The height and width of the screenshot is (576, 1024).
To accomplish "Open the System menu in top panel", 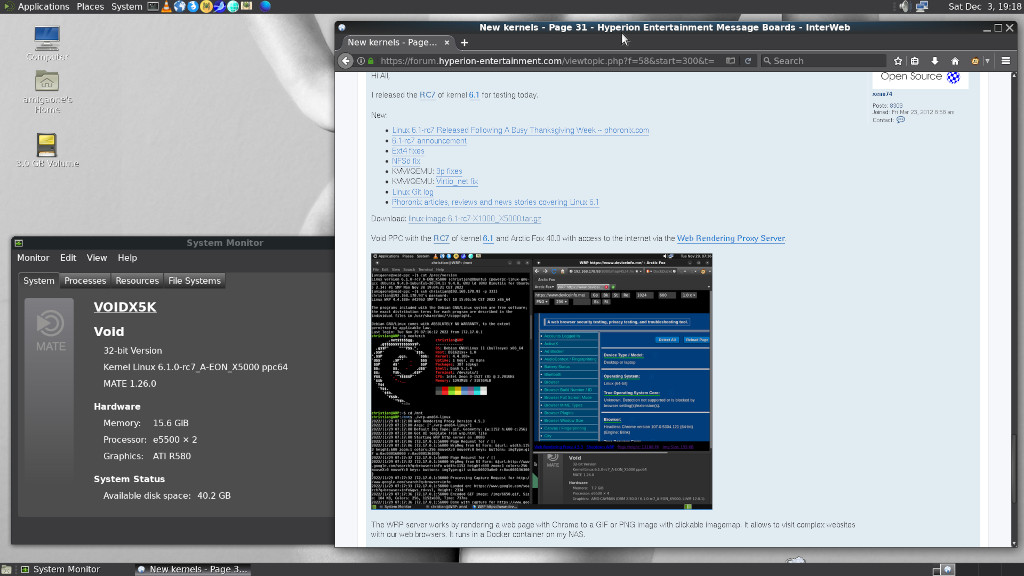I will coord(127,7).
